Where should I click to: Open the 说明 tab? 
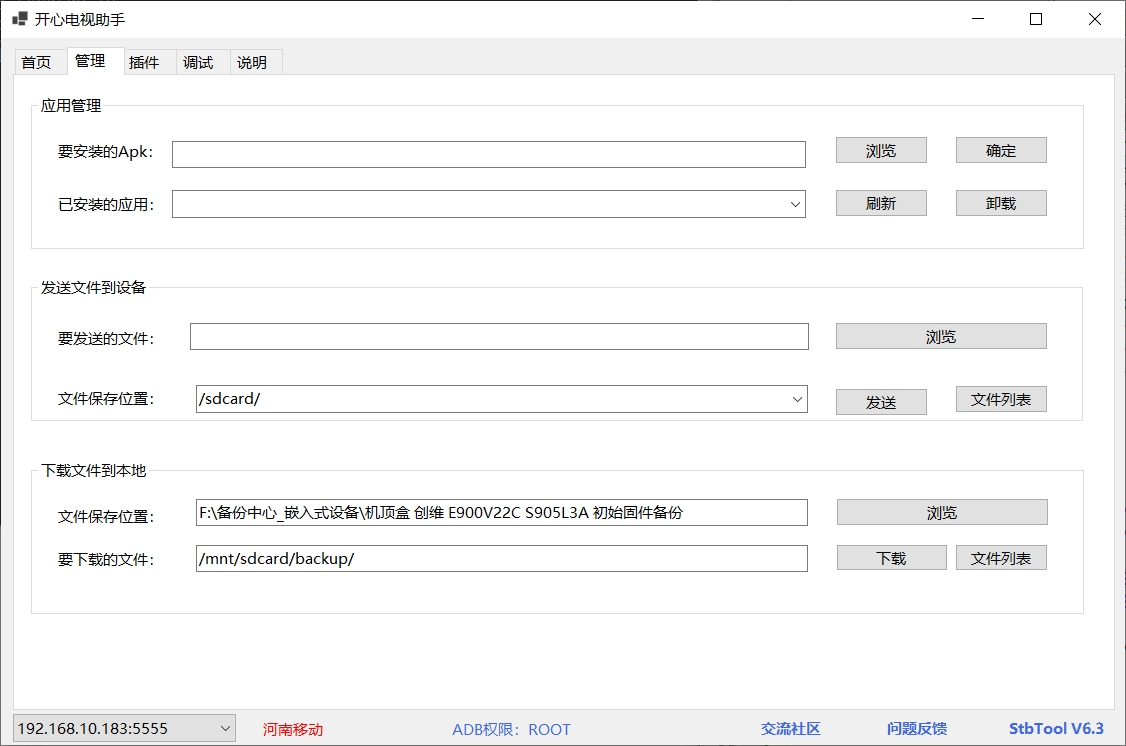252,62
